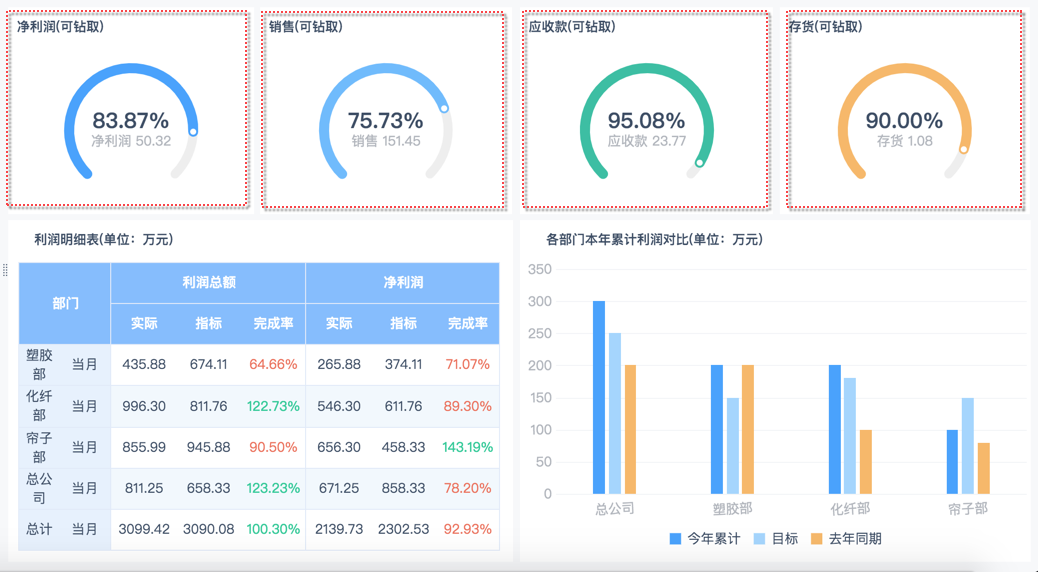Click completion rate 143.19%
This screenshot has width=1038, height=572.
coord(467,447)
